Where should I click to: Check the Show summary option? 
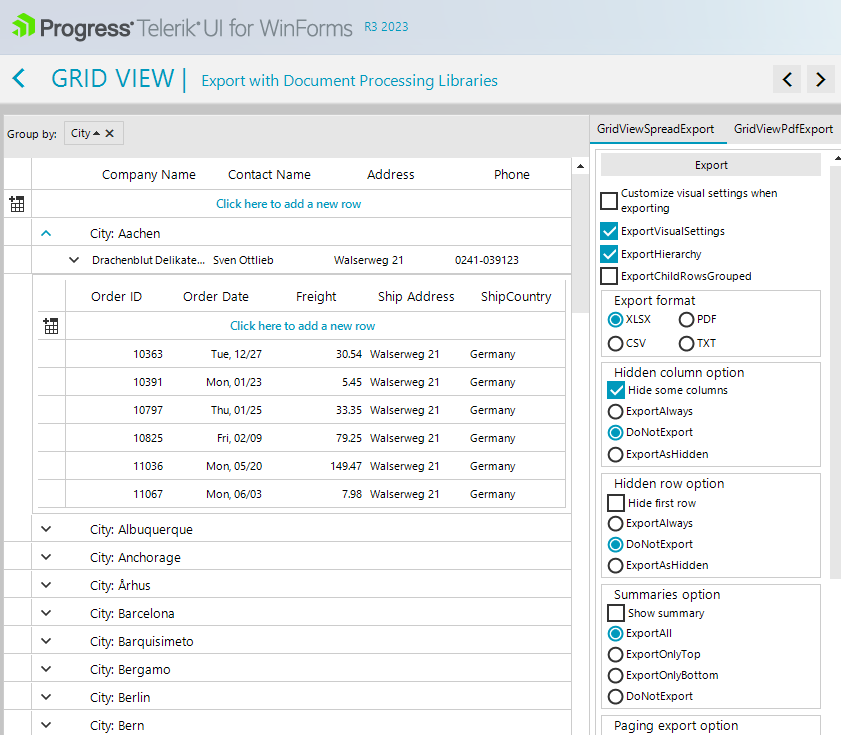[x=615, y=612]
